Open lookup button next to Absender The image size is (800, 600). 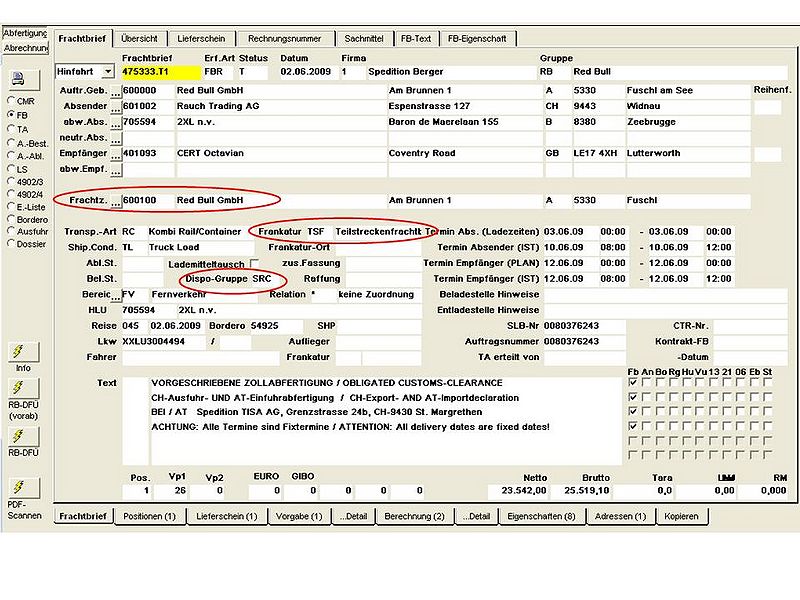coord(116,108)
